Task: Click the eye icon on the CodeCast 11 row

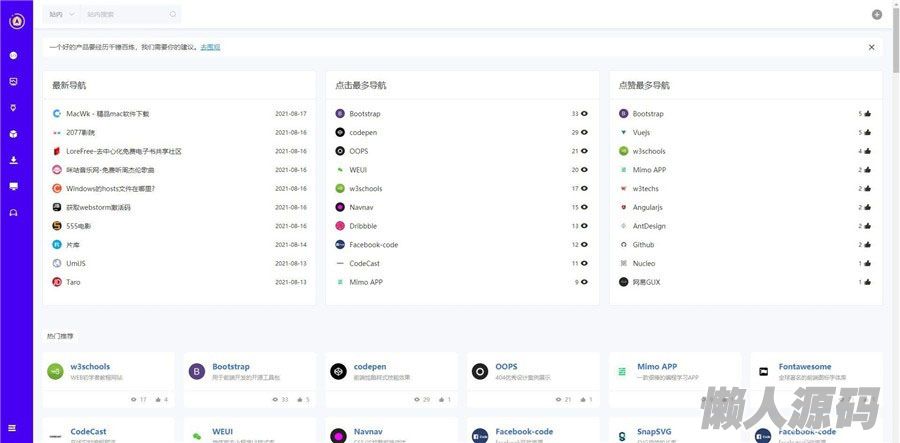Action: 584,263
